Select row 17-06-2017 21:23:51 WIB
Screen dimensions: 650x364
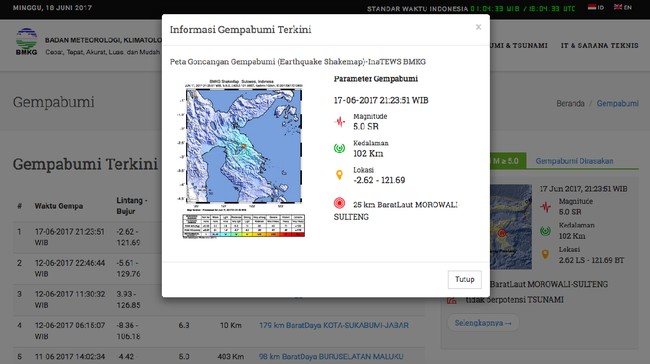[x=218, y=237]
